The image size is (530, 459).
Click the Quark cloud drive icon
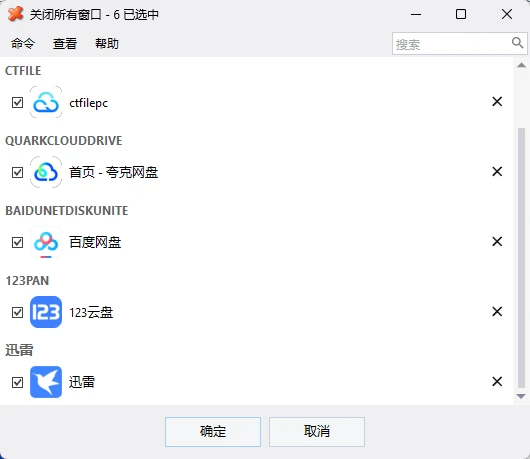pyautogui.click(x=46, y=172)
